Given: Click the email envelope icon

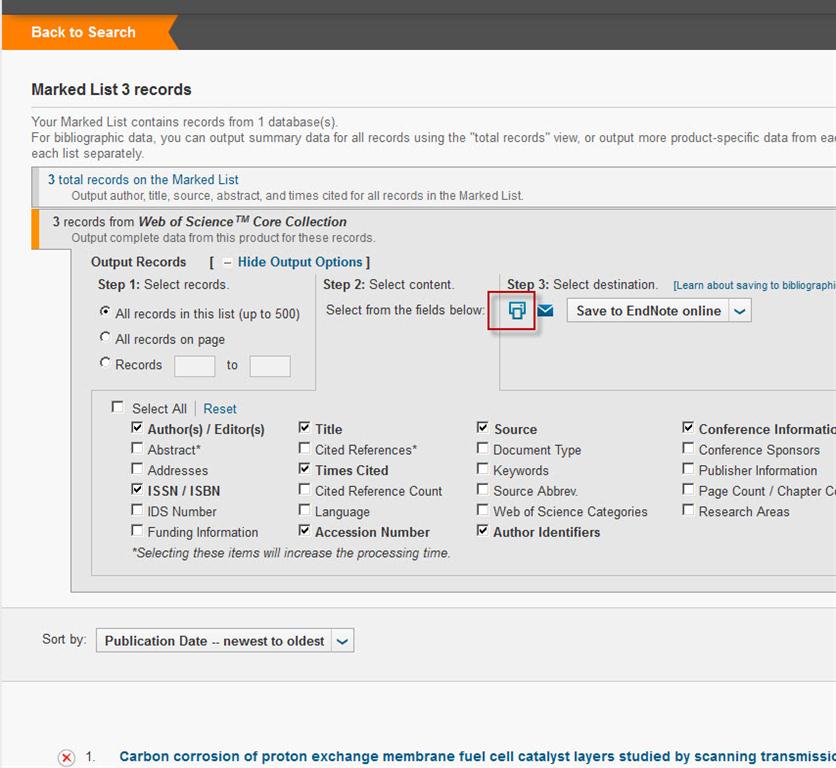Looking at the screenshot, I should click(545, 310).
